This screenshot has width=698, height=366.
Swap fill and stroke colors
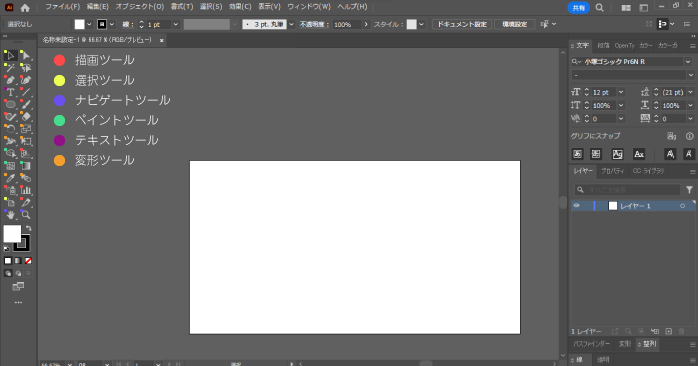pos(28,228)
